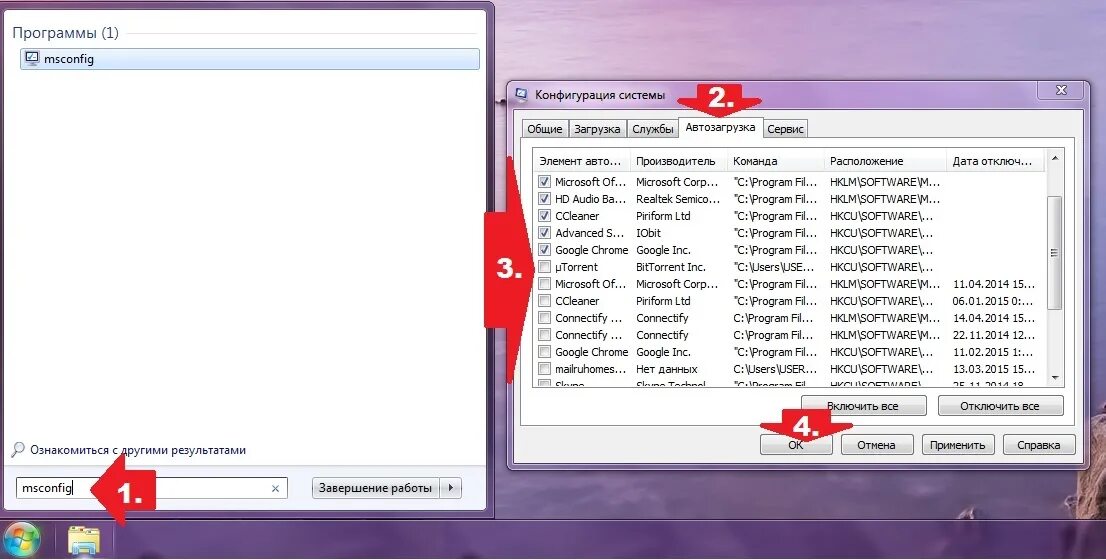The width and height of the screenshot is (1106, 560).
Task: Select the Realtek Semico... manufacturer cell
Action: click(x=679, y=199)
